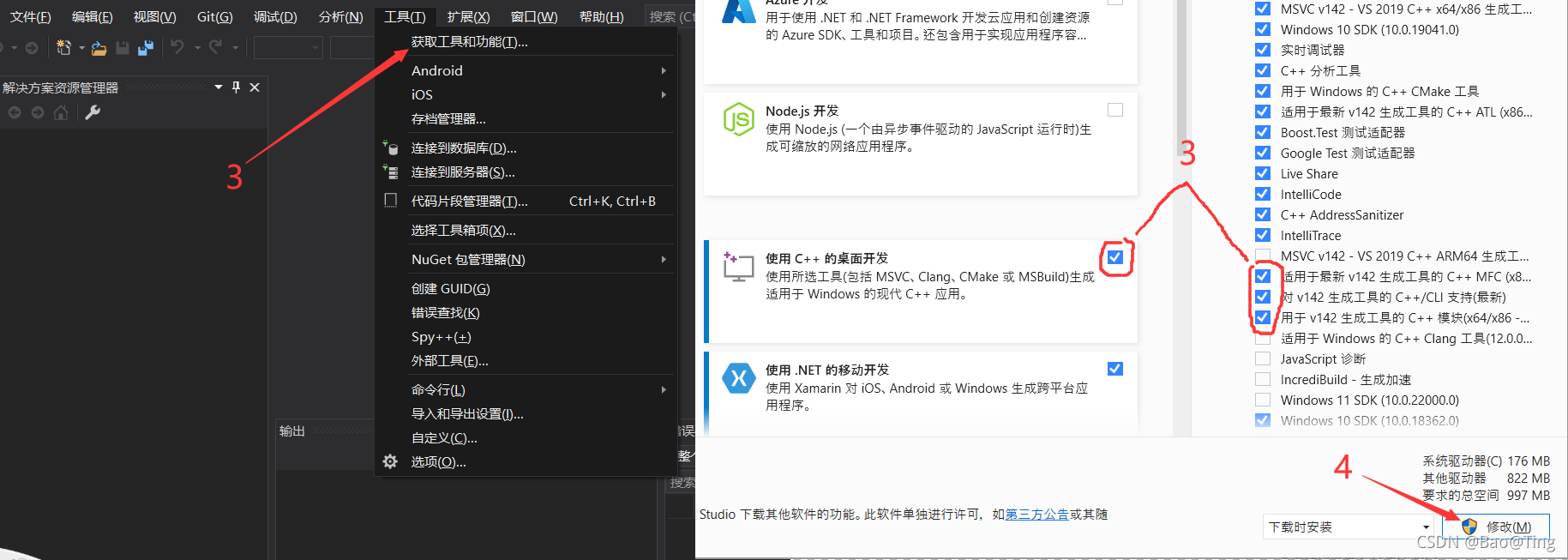Open the Solution Explorer window options dropdown
Screen dimensions: 1568x560
point(219,87)
